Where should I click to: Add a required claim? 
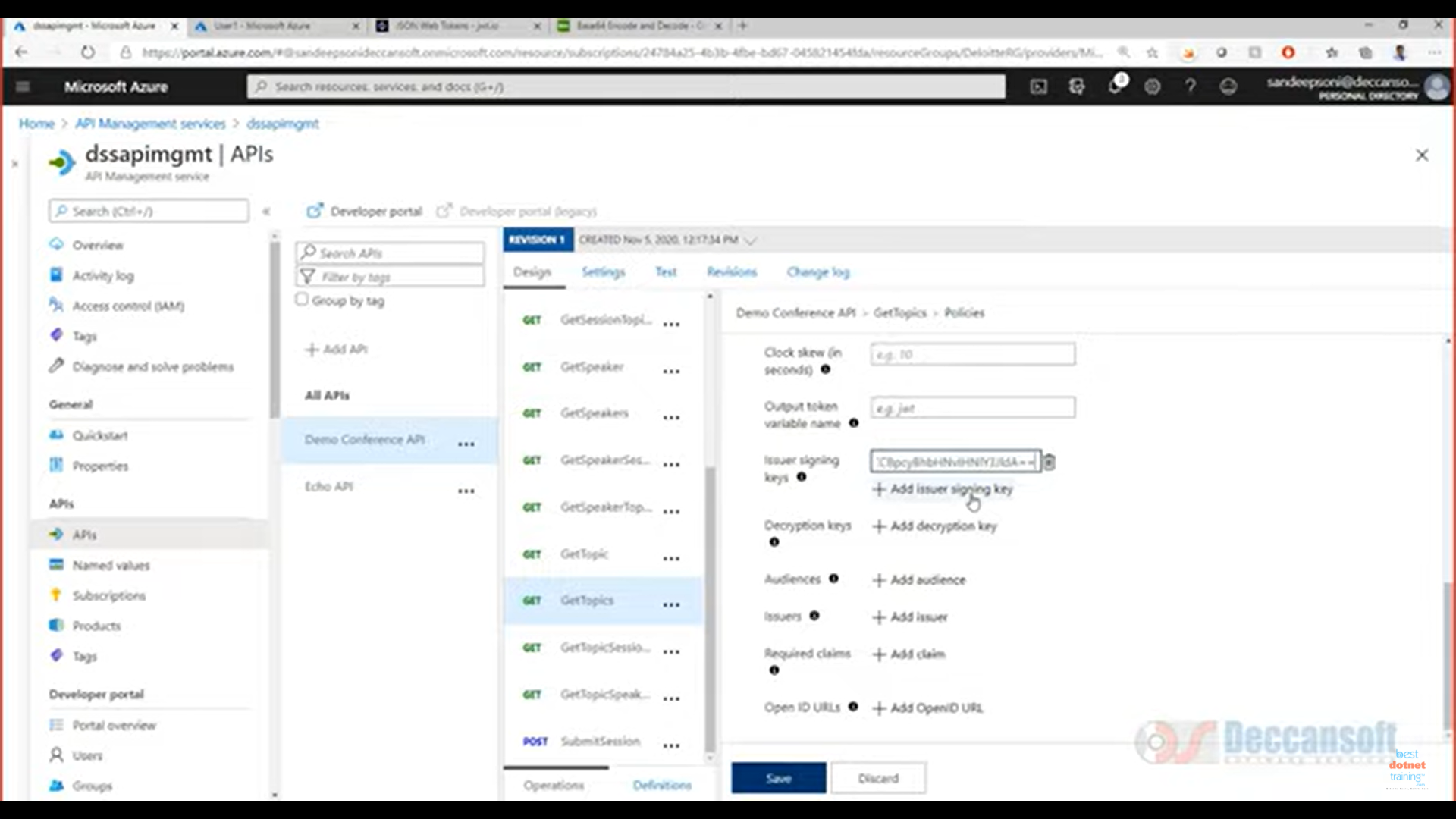(908, 654)
